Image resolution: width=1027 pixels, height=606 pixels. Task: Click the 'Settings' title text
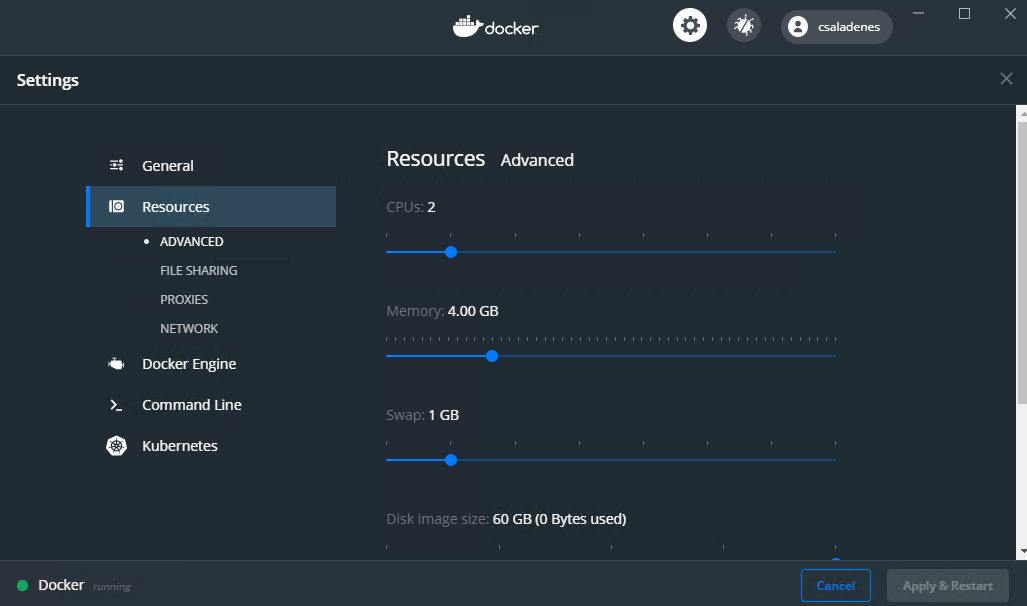coord(47,80)
